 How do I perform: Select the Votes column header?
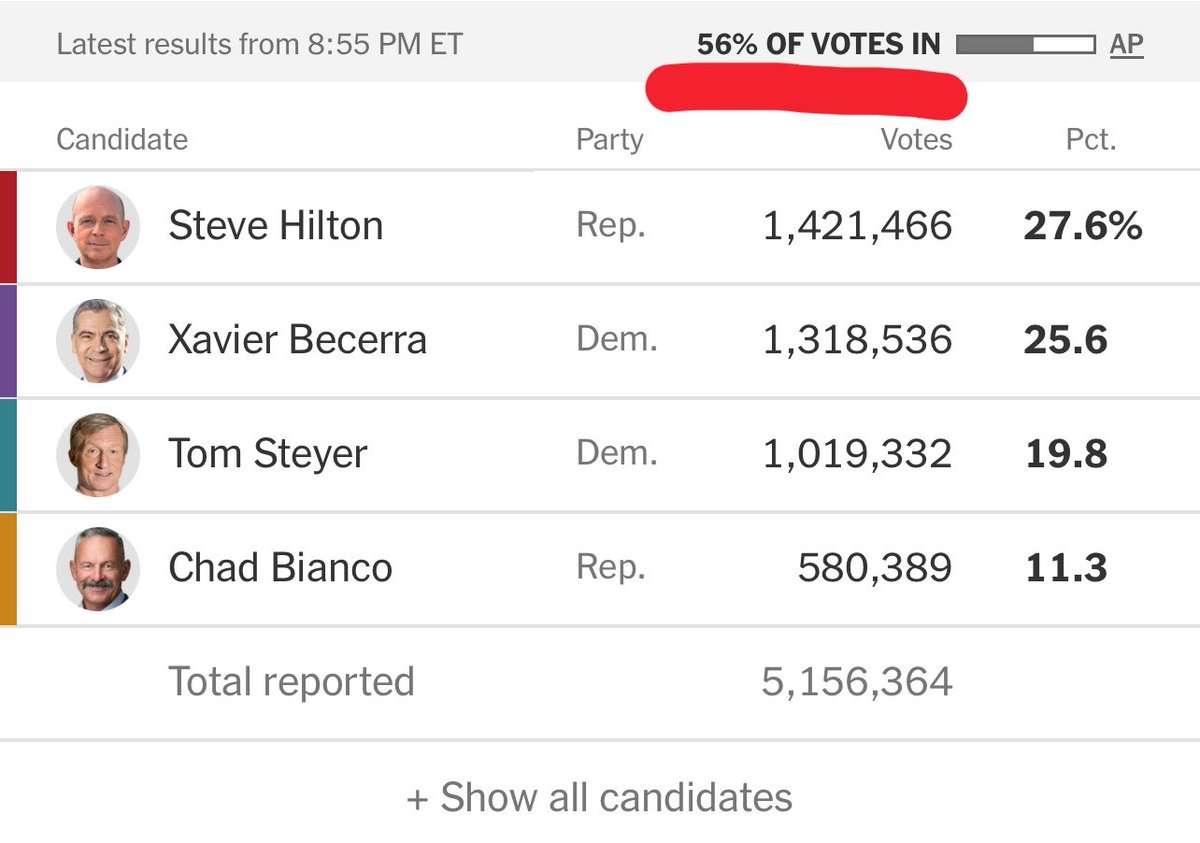tap(916, 139)
